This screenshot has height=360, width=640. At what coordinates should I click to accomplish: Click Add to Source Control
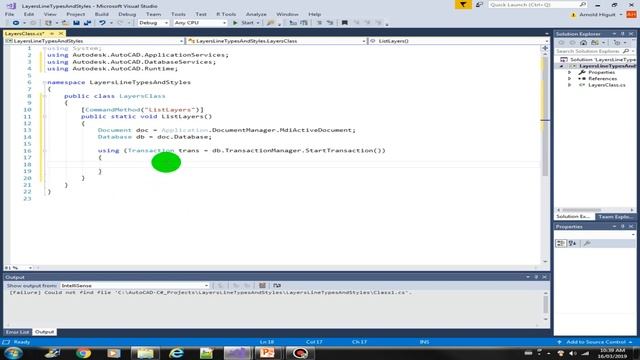coord(596,342)
